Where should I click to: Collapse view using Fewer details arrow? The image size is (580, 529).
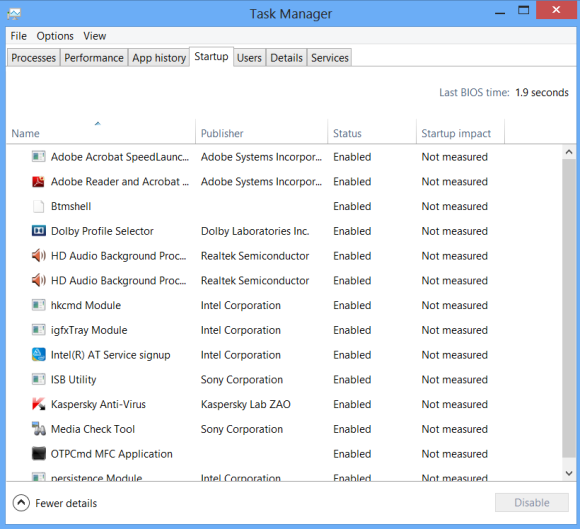tap(21, 503)
